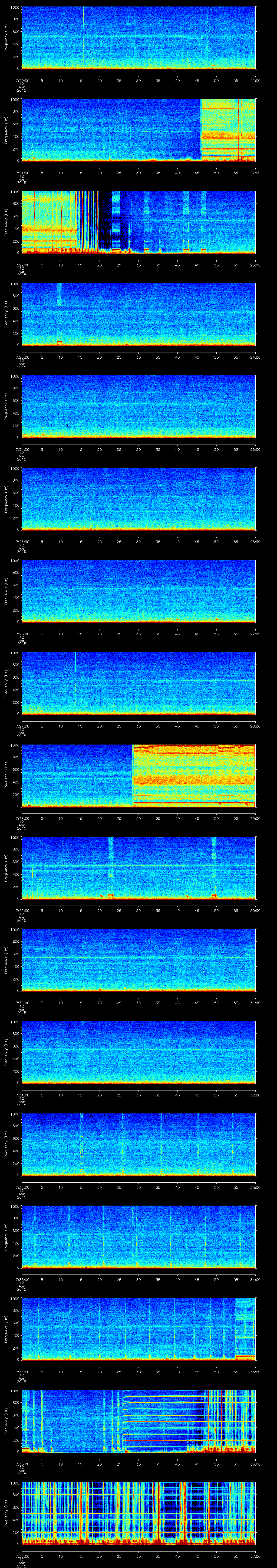This screenshot has width=277, height=1568.
Task: Click Frequency (Hz) axis label of 7:20:00 panel
Action: click(6, 38)
